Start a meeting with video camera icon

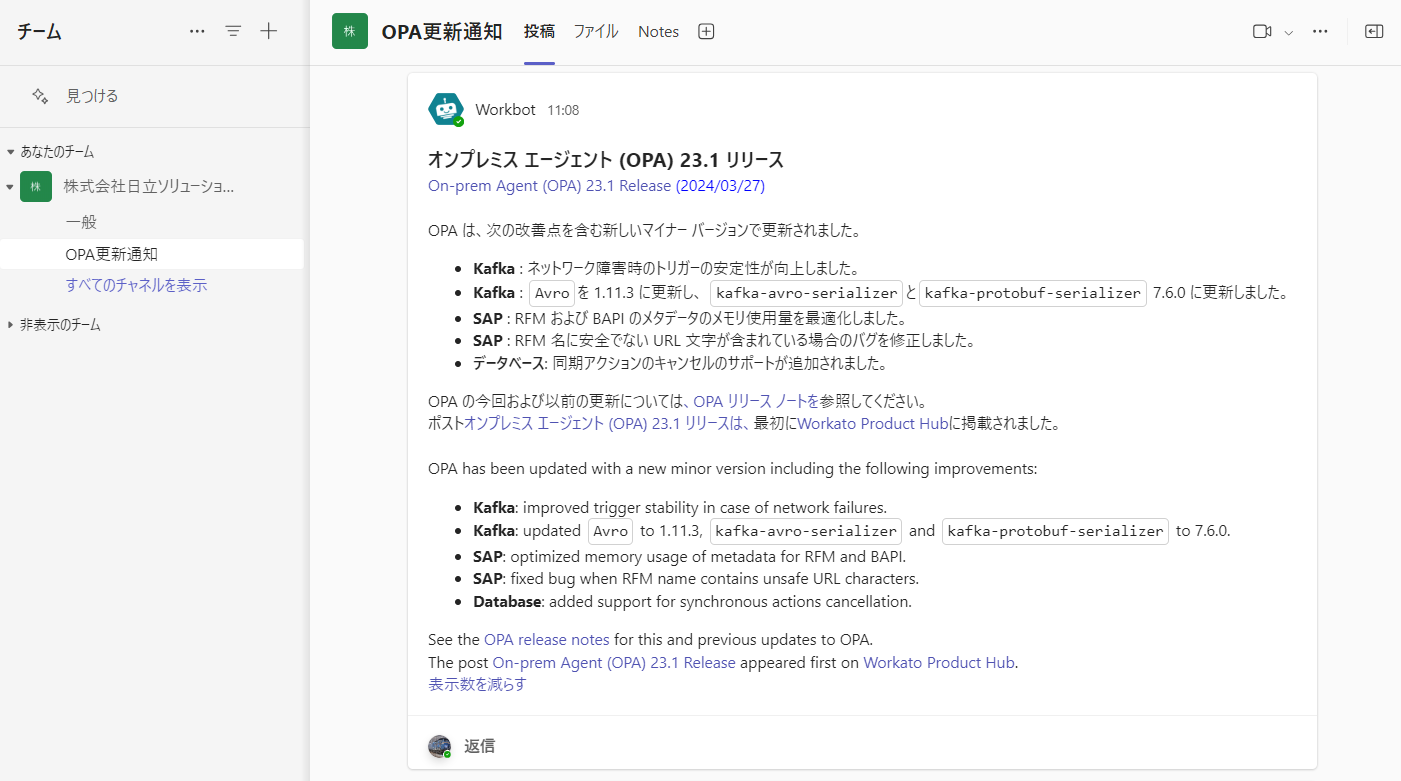click(1262, 31)
